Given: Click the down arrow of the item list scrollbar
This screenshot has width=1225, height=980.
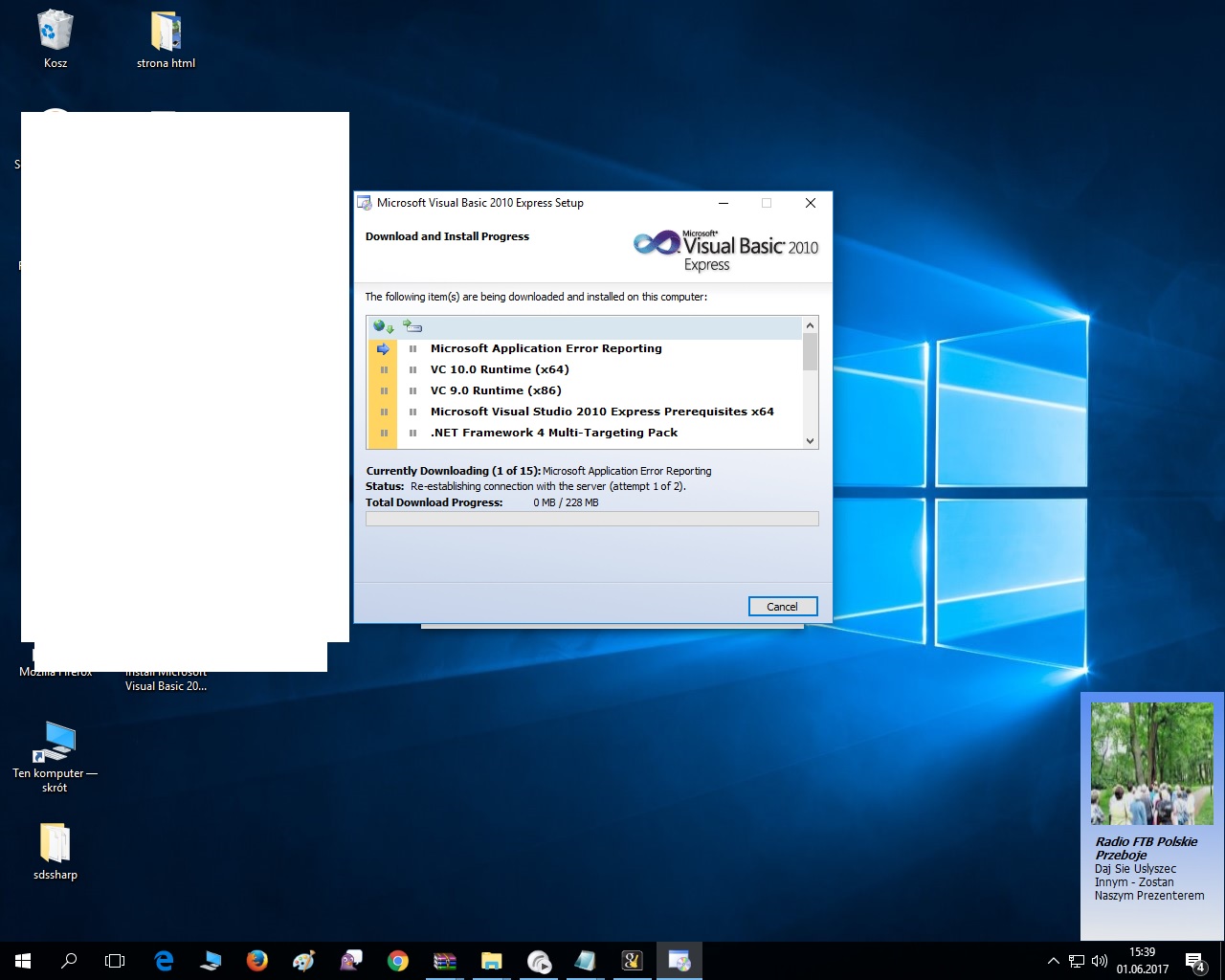Looking at the screenshot, I should click(810, 441).
